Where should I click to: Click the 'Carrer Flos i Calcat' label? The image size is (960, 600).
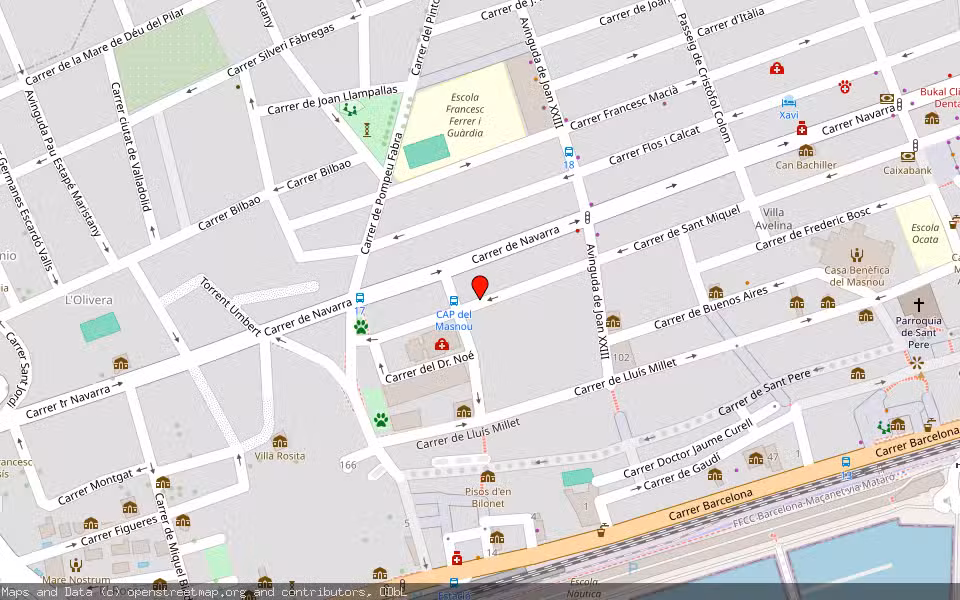pos(654,146)
